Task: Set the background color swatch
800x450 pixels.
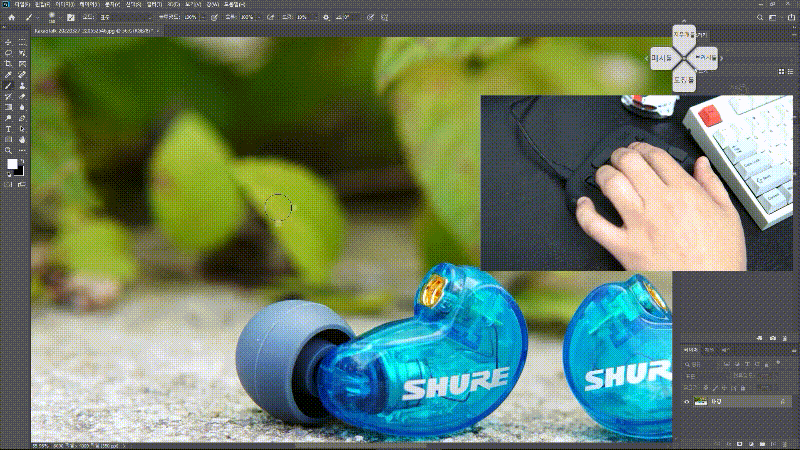Action: tap(20, 172)
